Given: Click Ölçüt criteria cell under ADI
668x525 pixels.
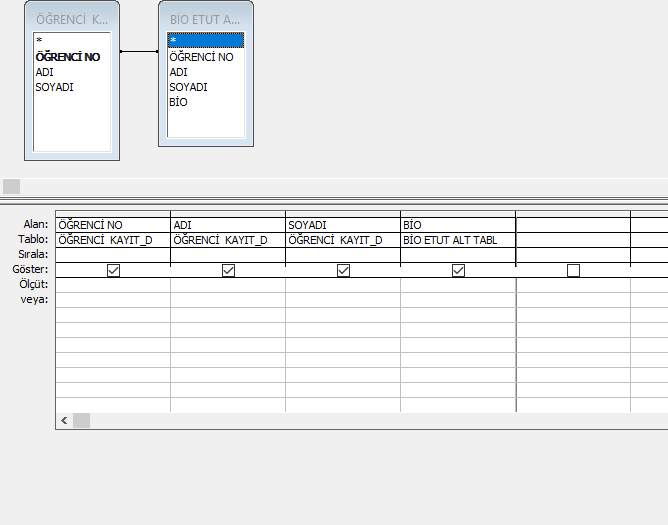Looking at the screenshot, I should tap(228, 285).
